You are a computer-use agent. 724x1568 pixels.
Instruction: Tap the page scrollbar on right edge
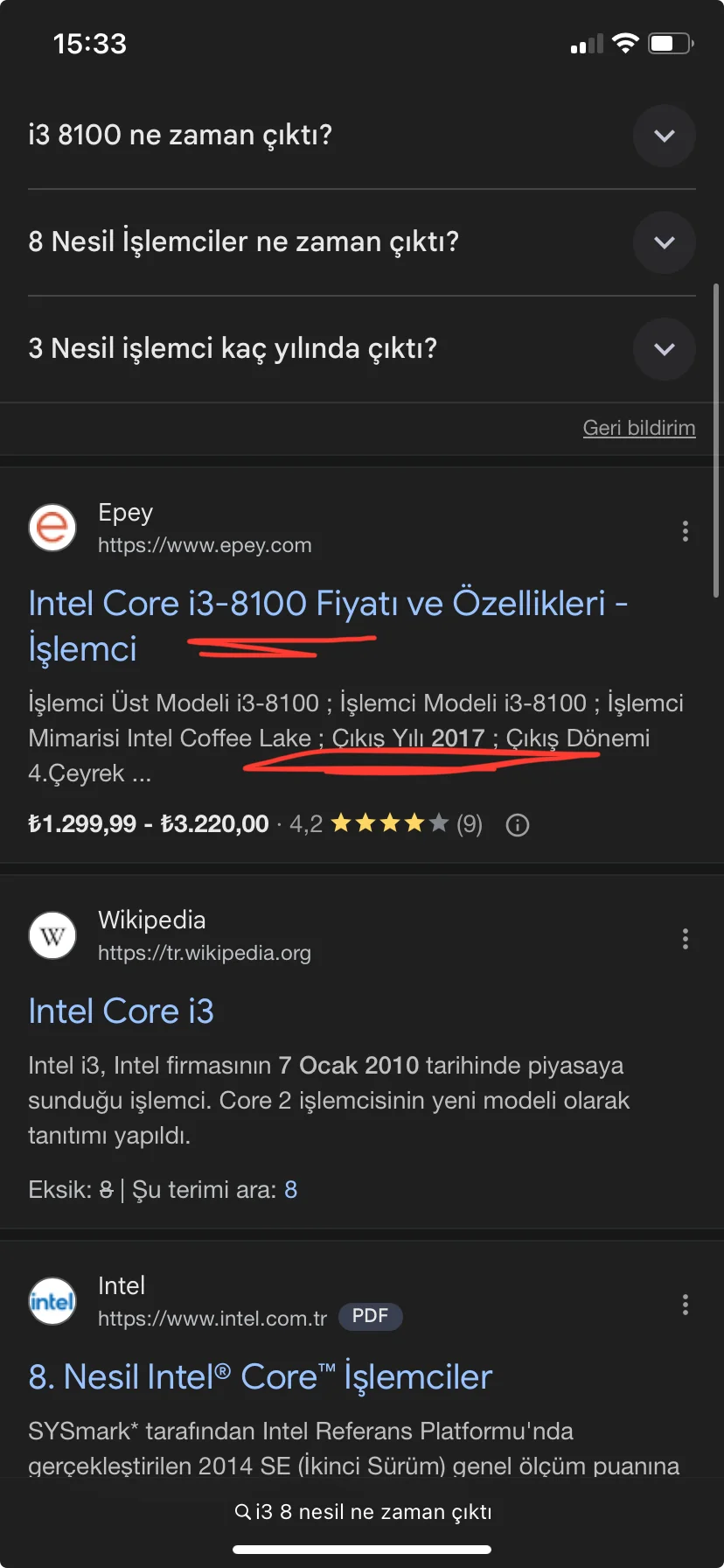[716, 437]
